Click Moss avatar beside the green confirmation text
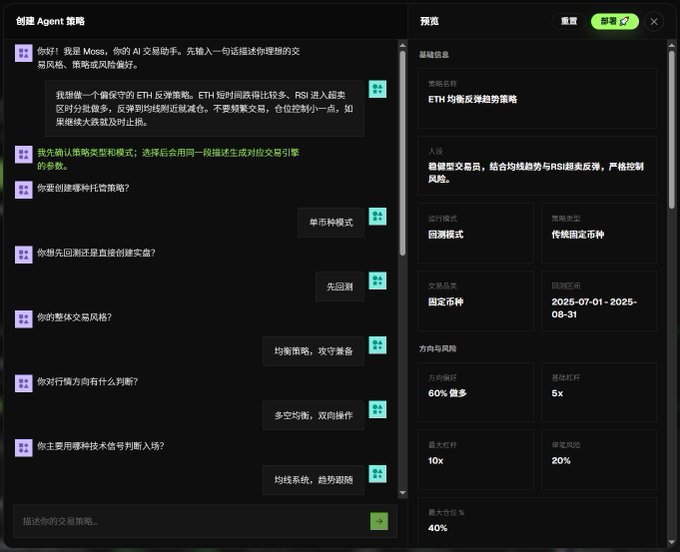The width and height of the screenshot is (680, 552). coord(24,154)
